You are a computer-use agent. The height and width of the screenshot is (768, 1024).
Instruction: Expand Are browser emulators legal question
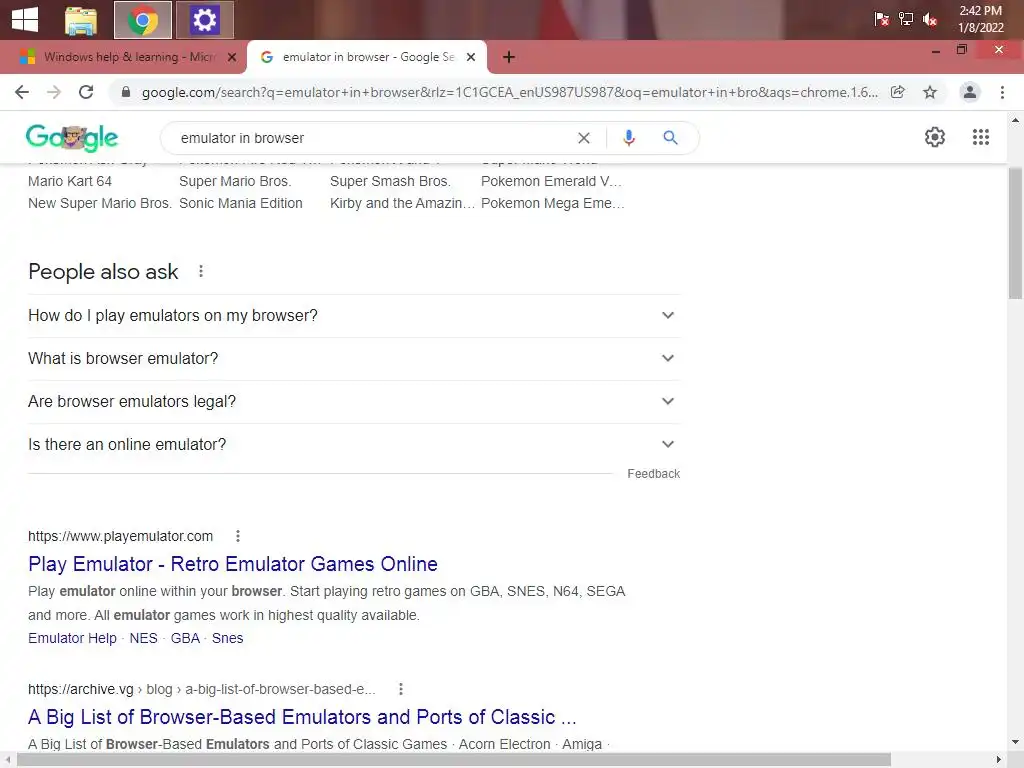click(x=354, y=402)
